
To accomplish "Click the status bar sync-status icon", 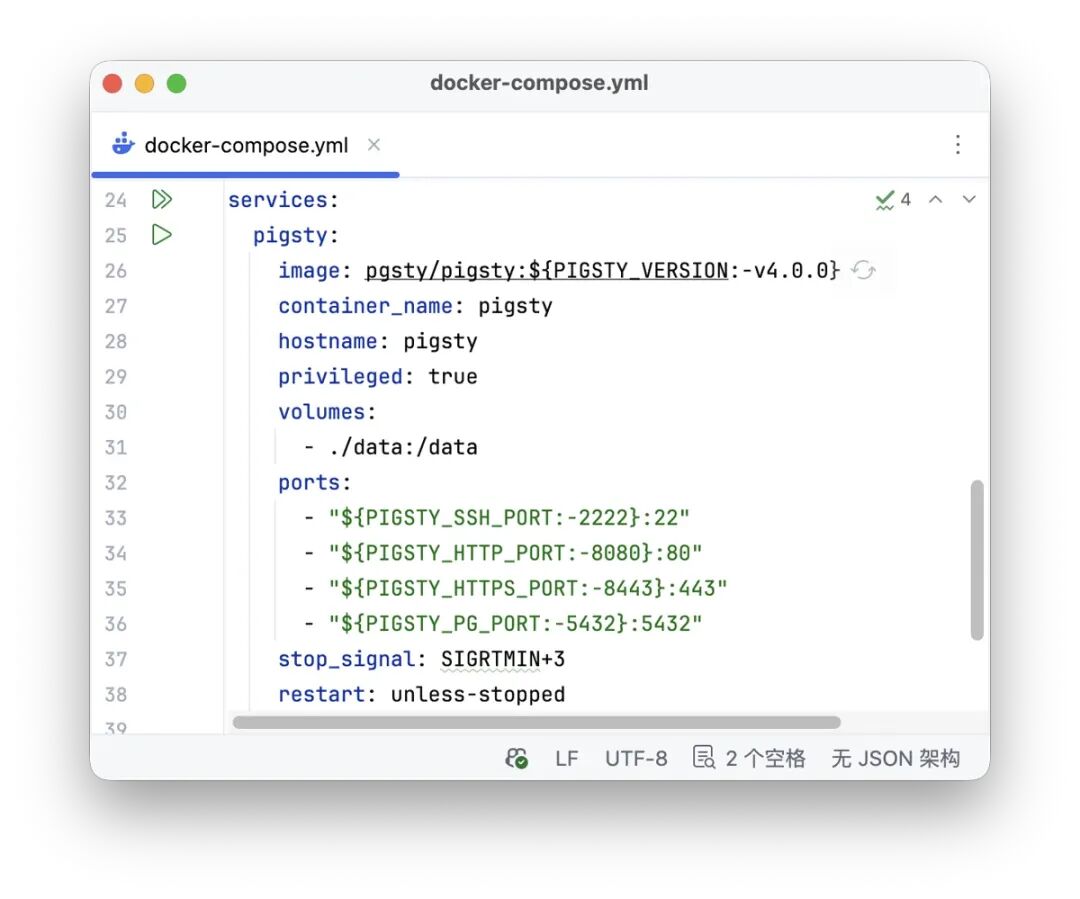I will click(x=517, y=758).
